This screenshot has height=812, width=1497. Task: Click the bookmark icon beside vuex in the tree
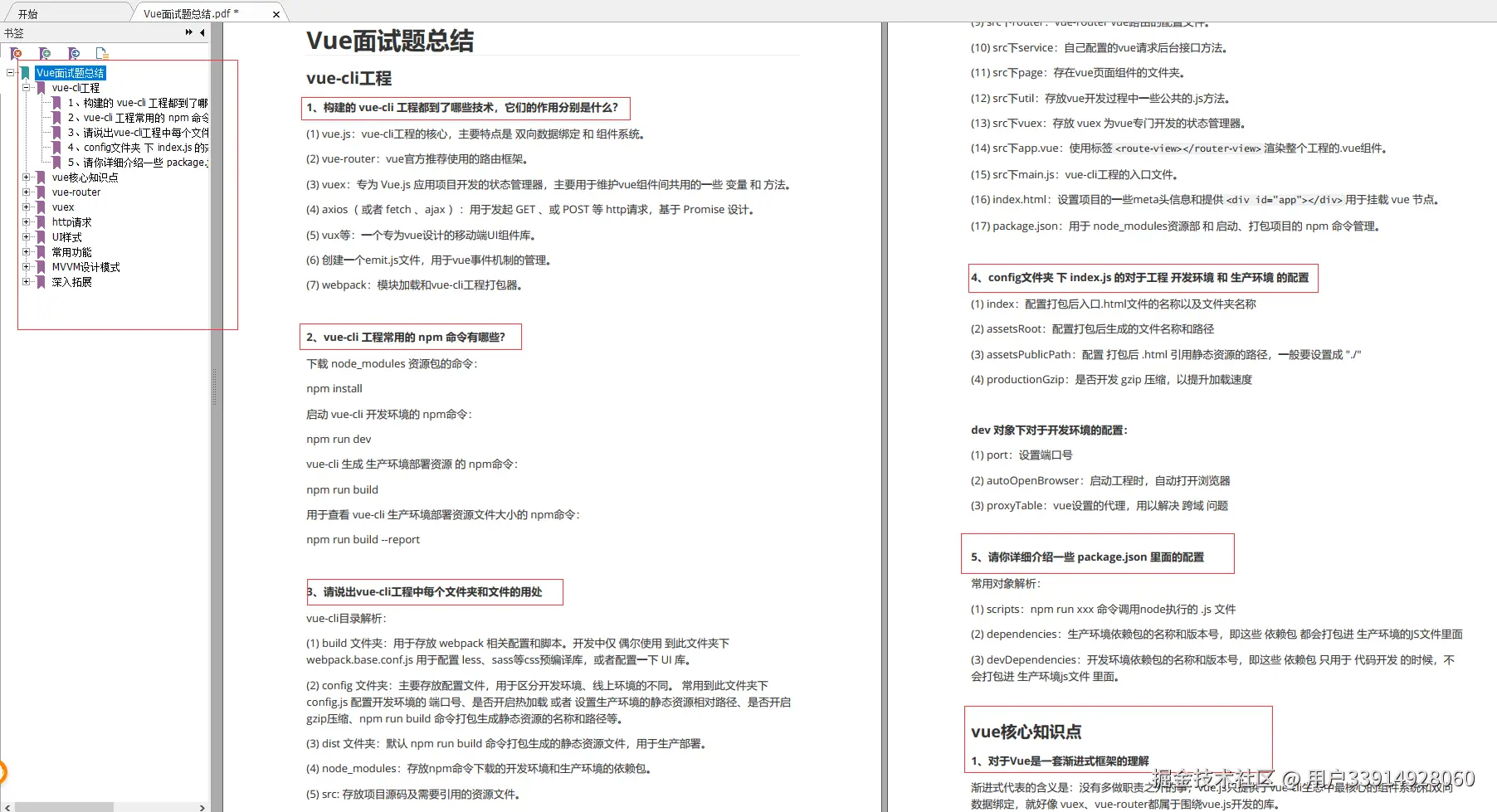[41, 207]
